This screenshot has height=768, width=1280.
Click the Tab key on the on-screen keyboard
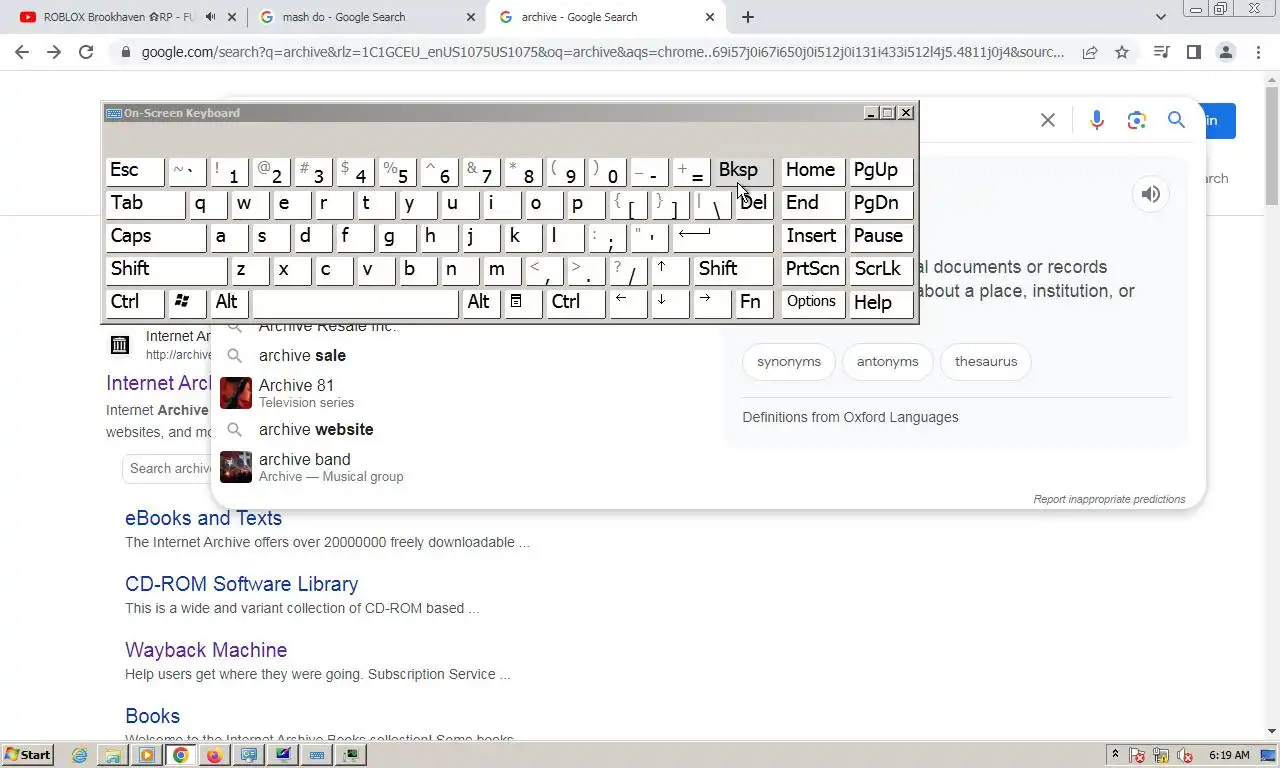pyautogui.click(x=145, y=204)
